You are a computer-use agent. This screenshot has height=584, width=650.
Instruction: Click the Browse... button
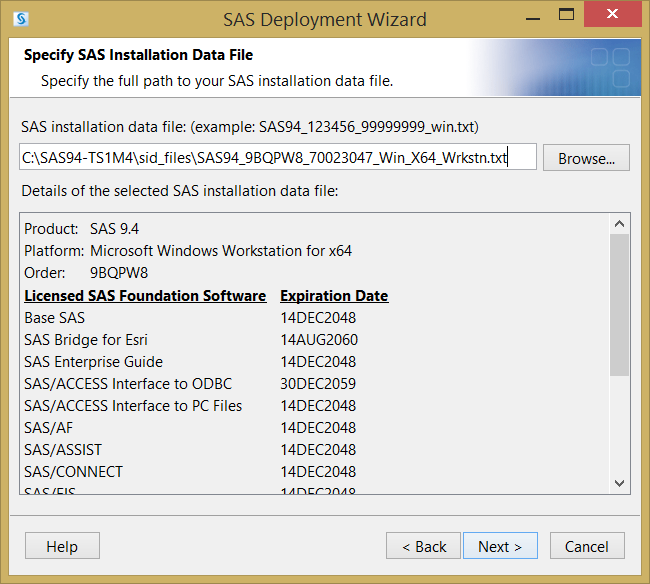tap(586, 158)
